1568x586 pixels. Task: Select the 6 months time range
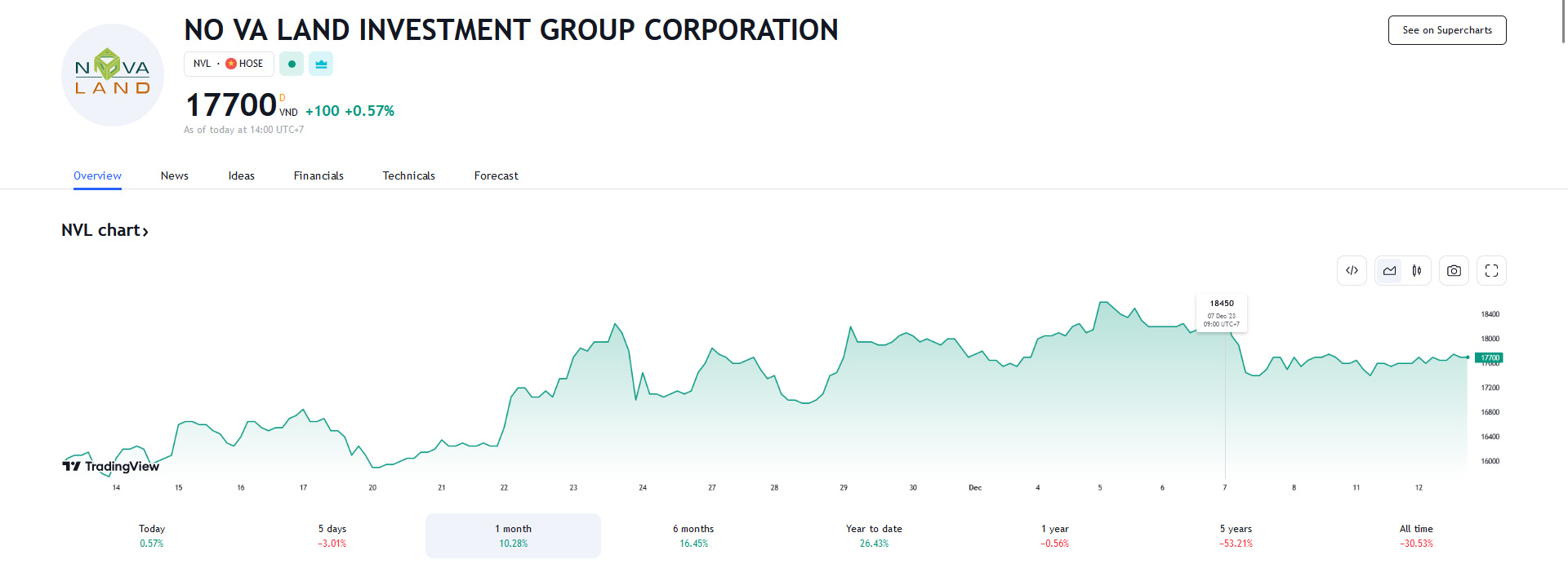pos(693,535)
